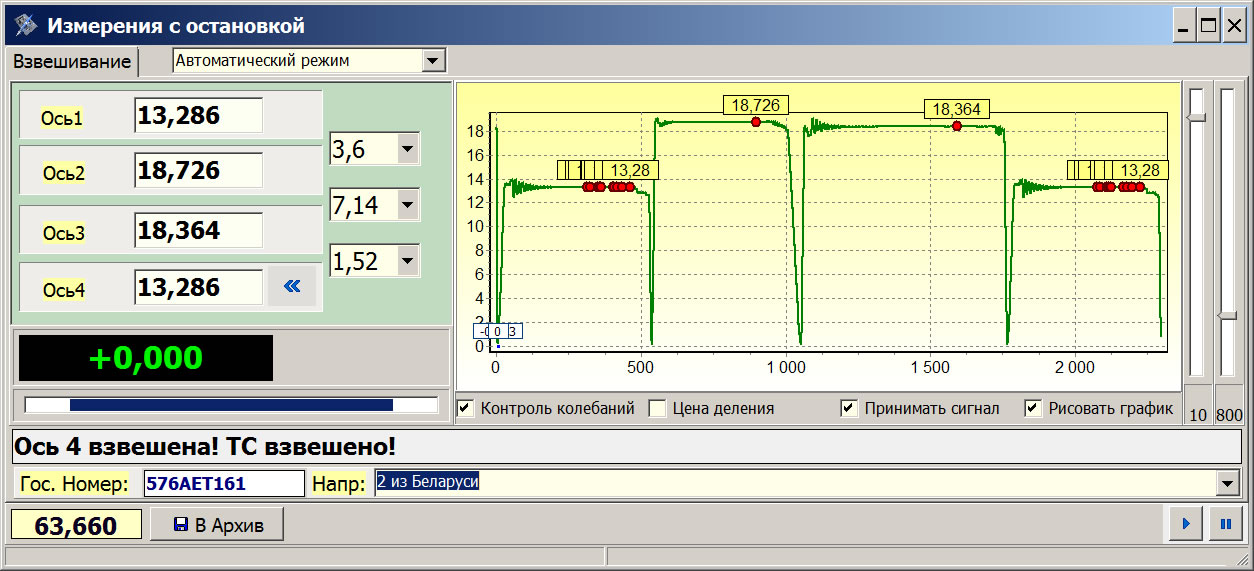Click the Гос. Номер input field

pyautogui.click(x=223, y=484)
